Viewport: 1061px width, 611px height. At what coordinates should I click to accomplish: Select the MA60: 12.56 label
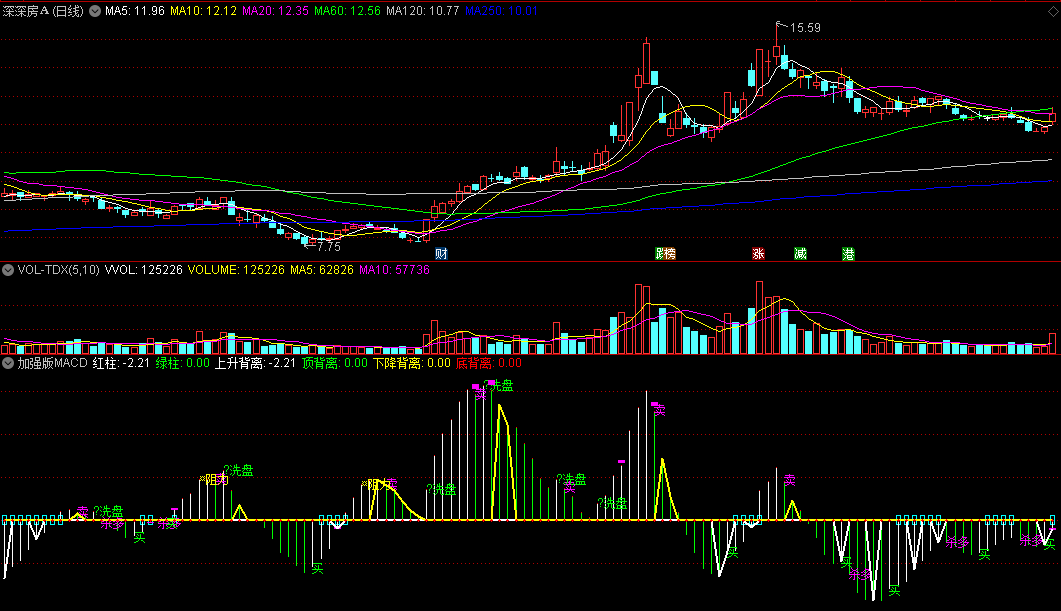347,11
